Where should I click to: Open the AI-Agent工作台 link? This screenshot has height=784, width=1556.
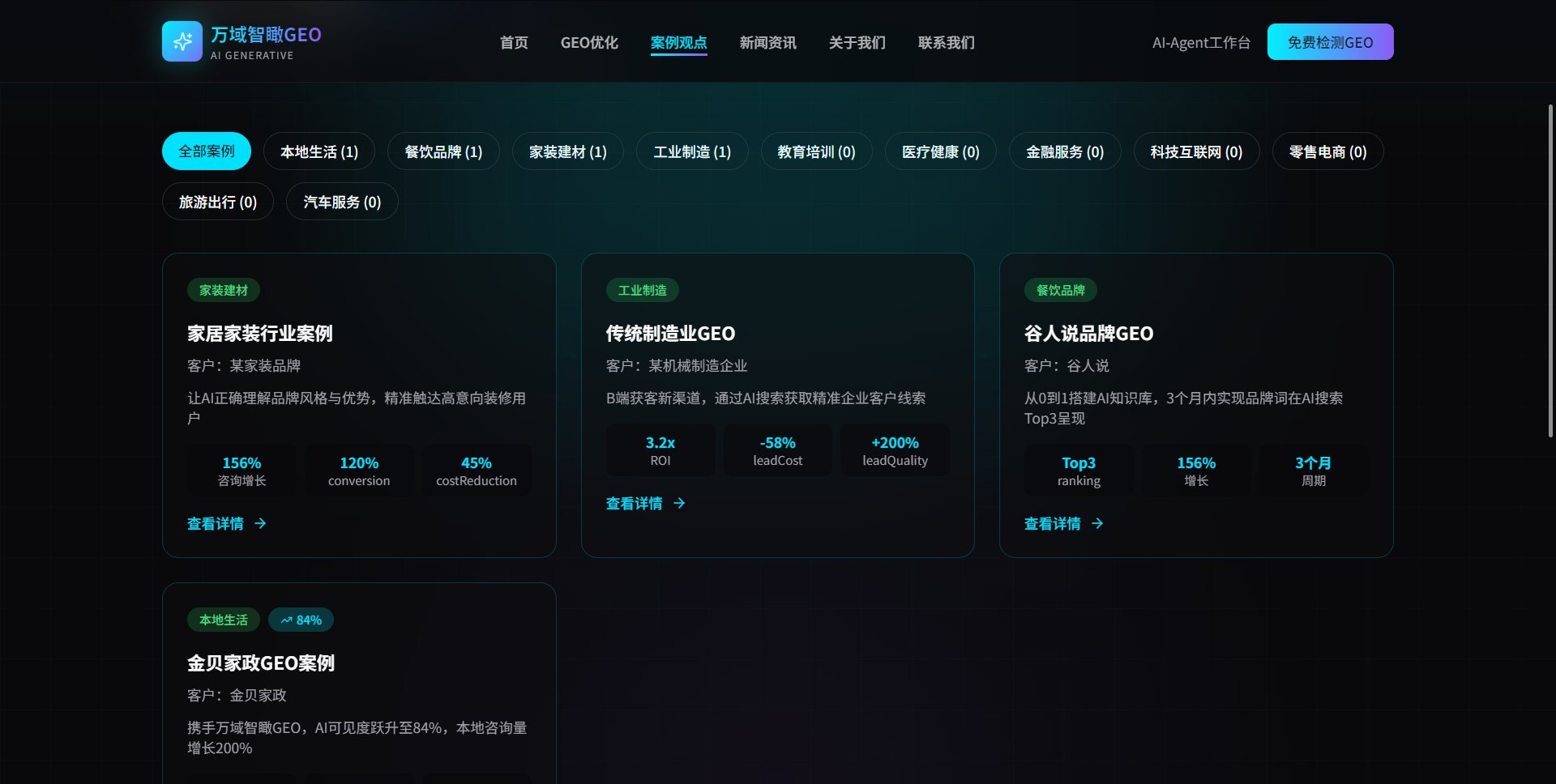point(1201,42)
